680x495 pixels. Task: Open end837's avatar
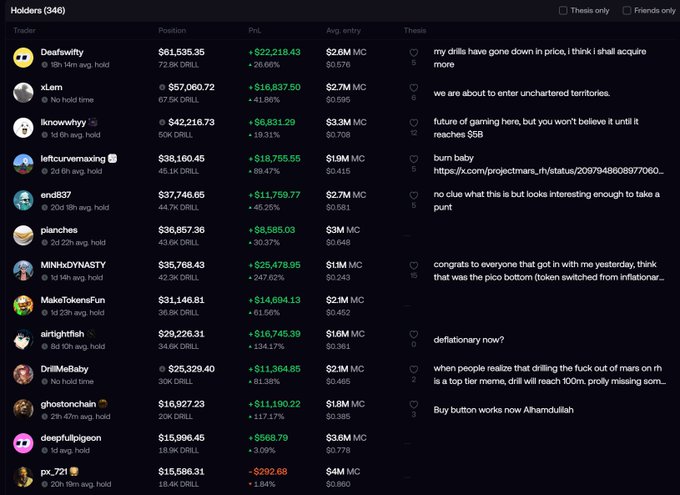23,200
